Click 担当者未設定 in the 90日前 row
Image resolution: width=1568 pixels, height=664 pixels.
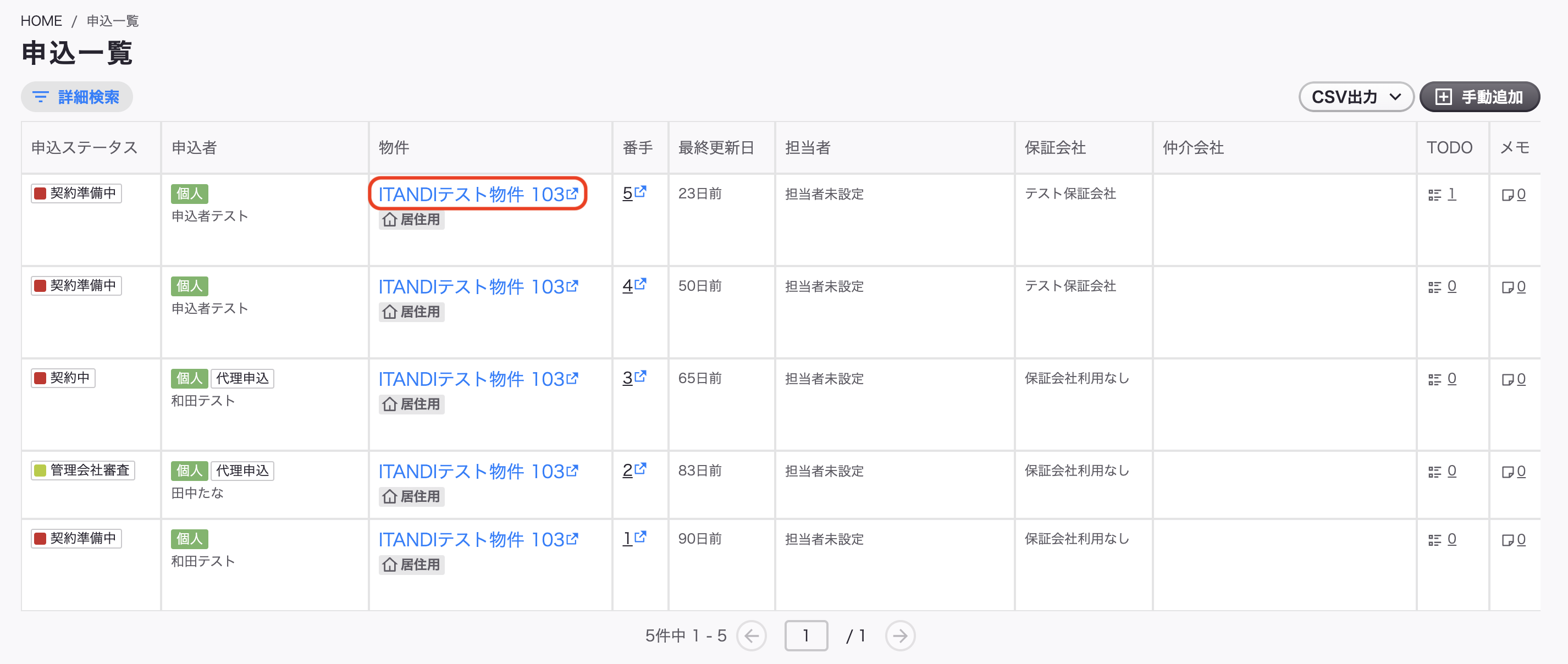824,539
